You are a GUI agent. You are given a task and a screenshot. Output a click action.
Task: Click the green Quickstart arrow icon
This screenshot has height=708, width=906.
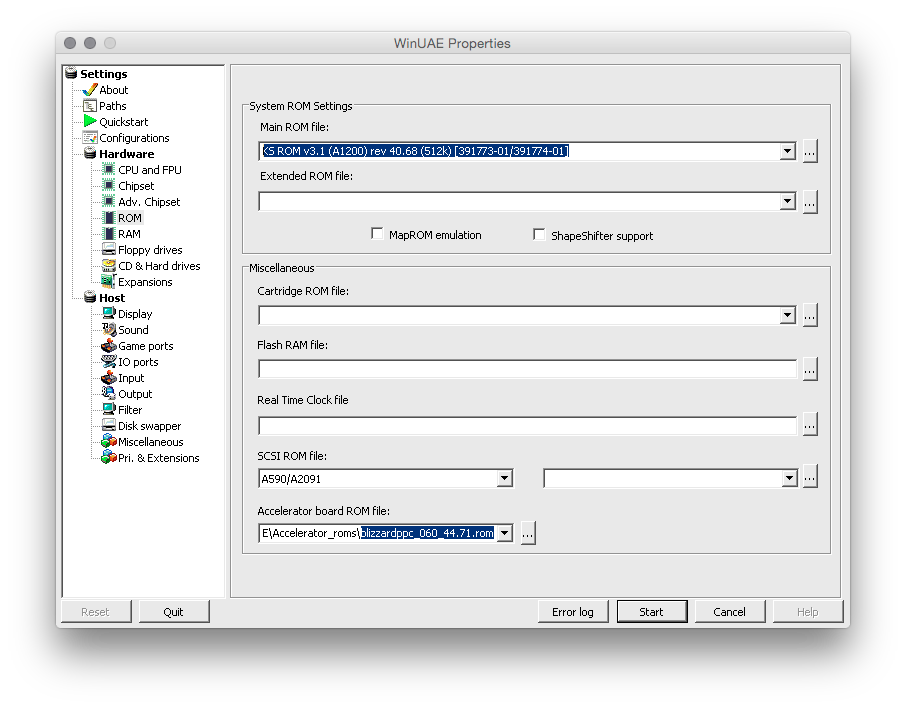90,121
